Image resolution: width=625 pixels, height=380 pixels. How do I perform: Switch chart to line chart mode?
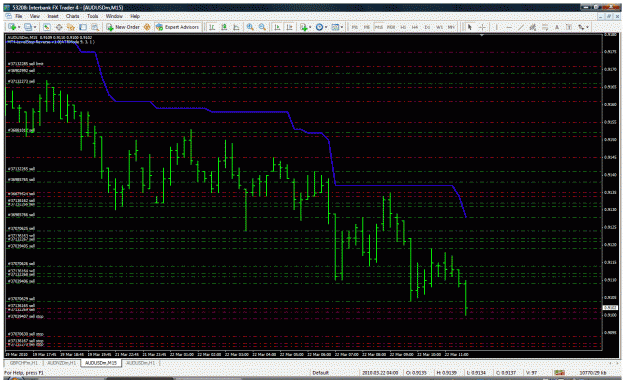point(236,27)
